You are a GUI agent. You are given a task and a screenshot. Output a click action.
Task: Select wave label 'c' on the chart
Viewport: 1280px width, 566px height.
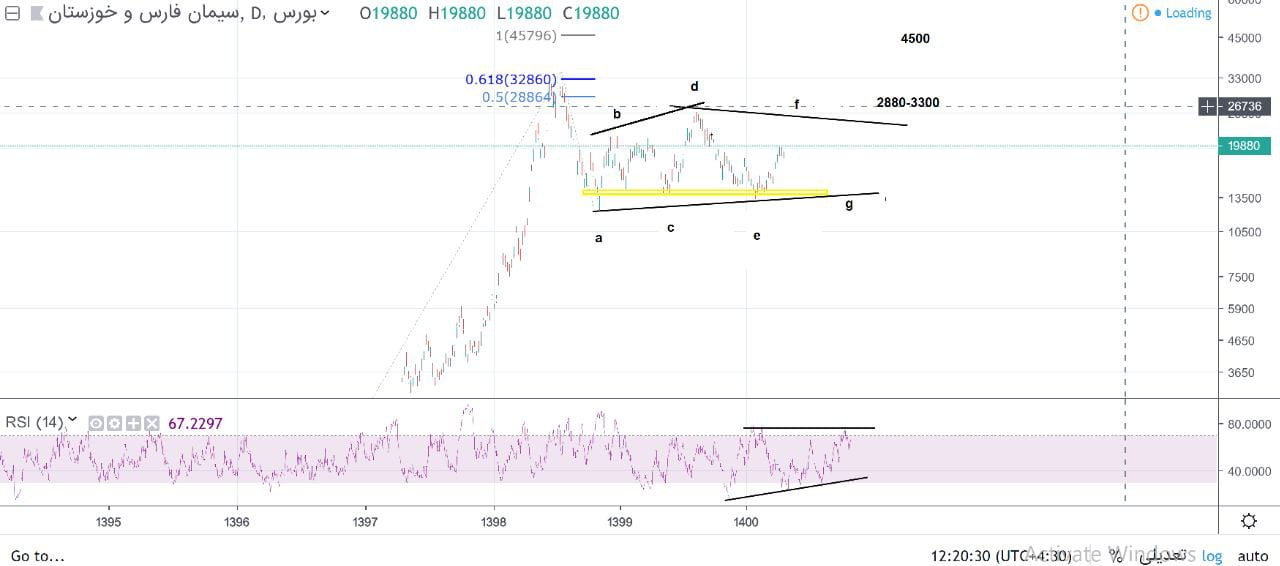tap(671, 228)
